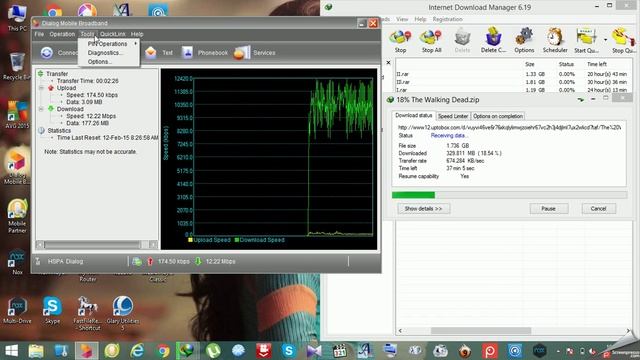Click Start Queue in IDM toolbar
Screen dimensions: 640x360
pyautogui.click(x=587, y=41)
